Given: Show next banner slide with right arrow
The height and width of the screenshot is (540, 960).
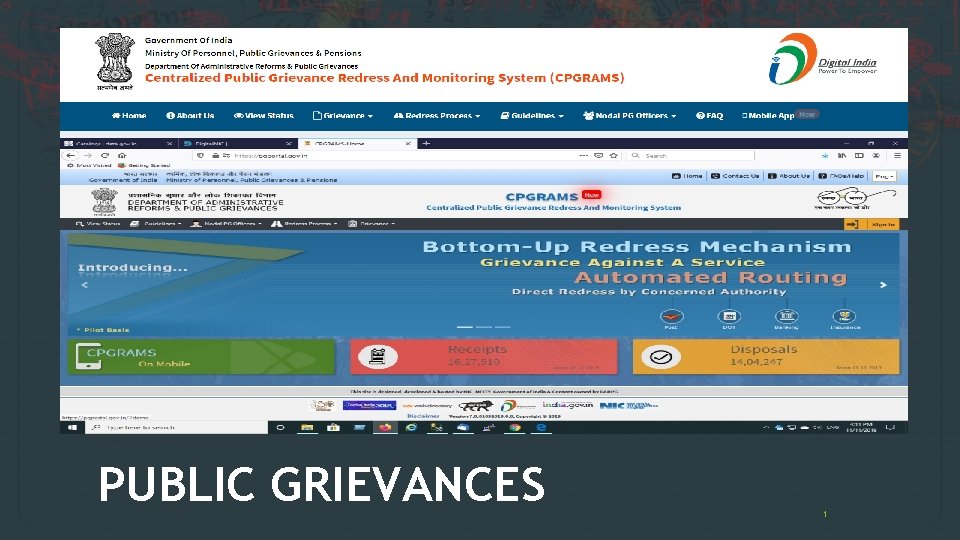Looking at the screenshot, I should [883, 285].
